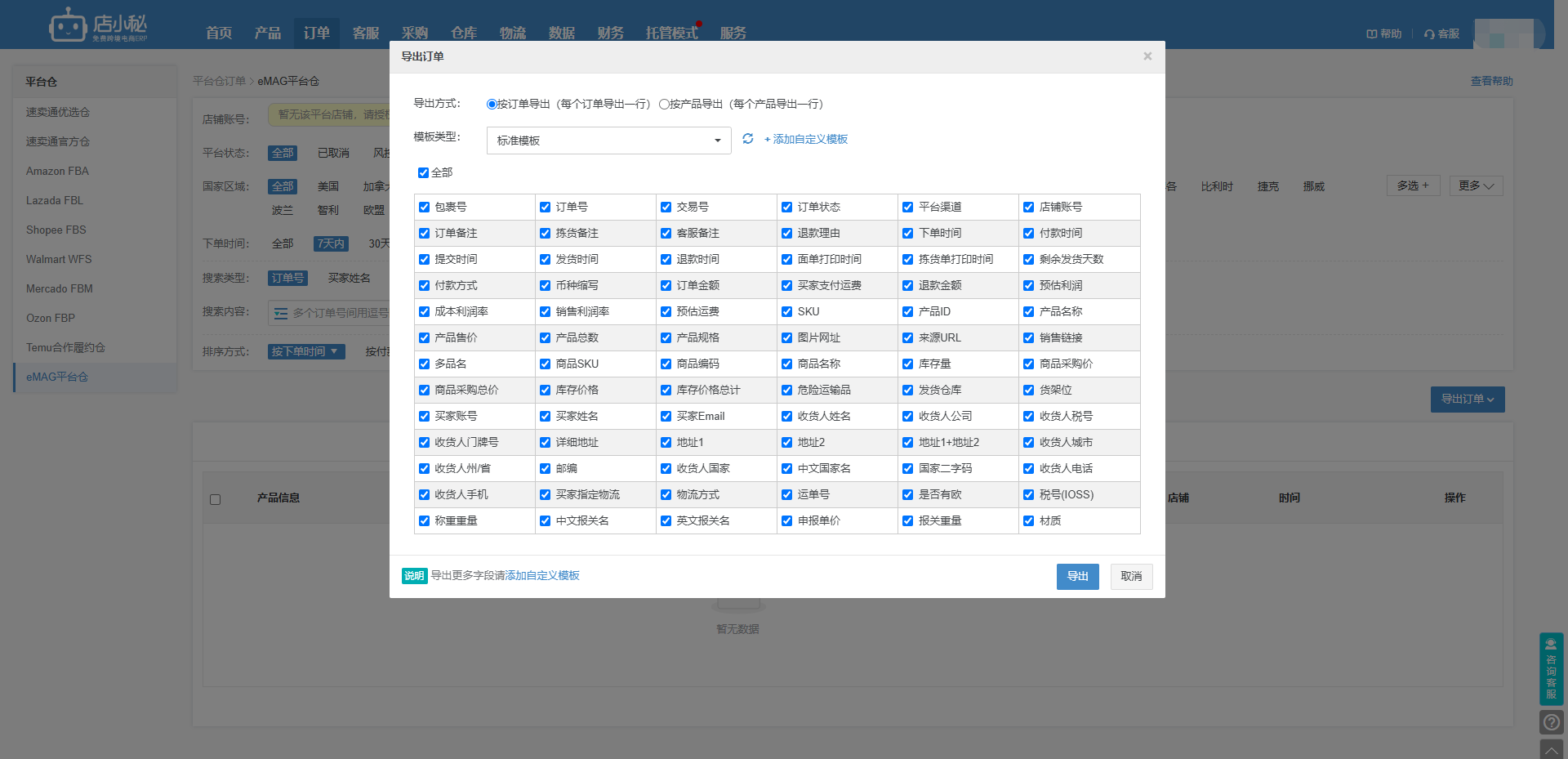This screenshot has width=1568, height=759.
Task: Select eMAG平台仓 in sidebar
Action: [x=96, y=377]
